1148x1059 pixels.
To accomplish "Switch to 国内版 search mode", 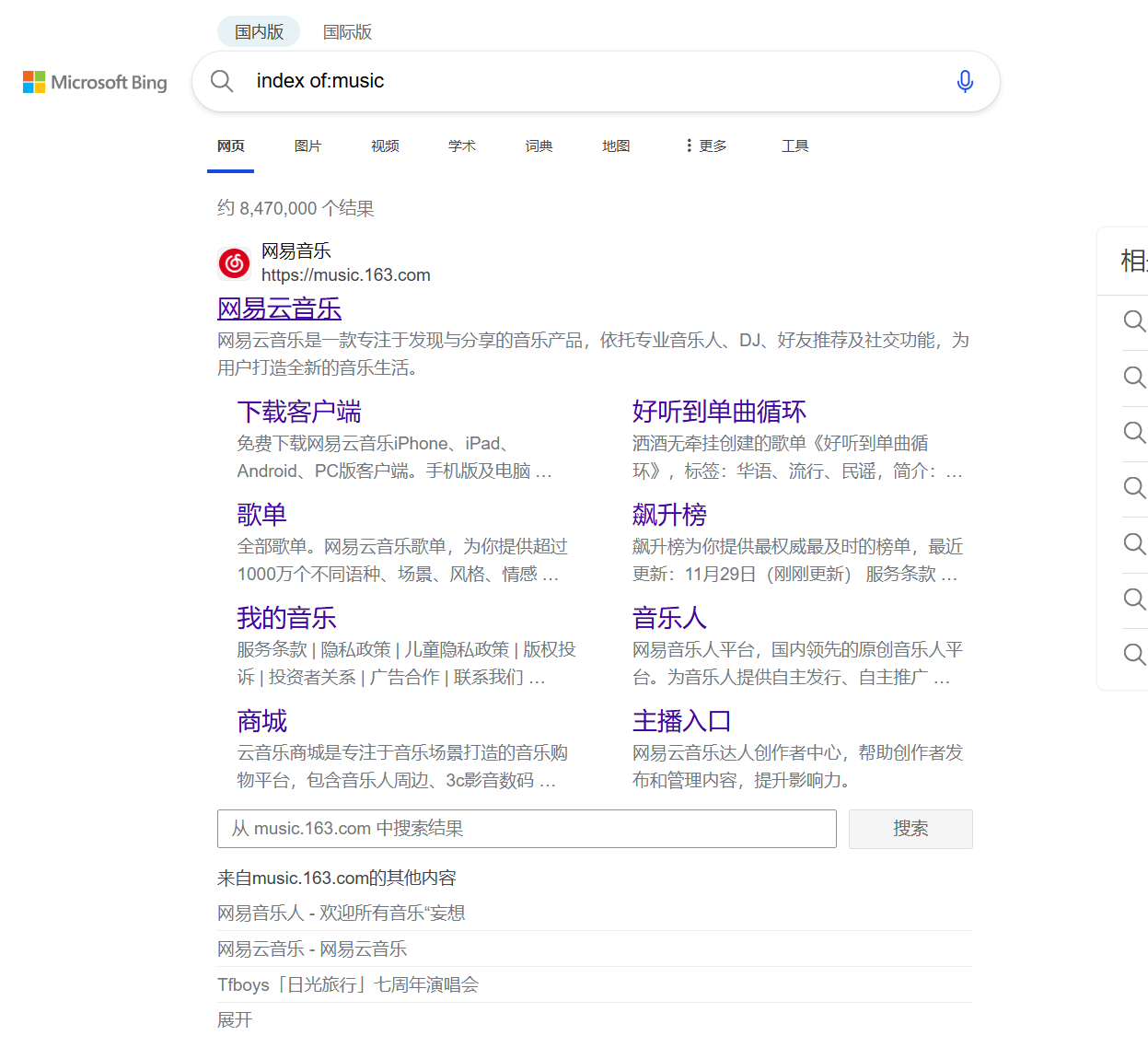I will tap(259, 32).
